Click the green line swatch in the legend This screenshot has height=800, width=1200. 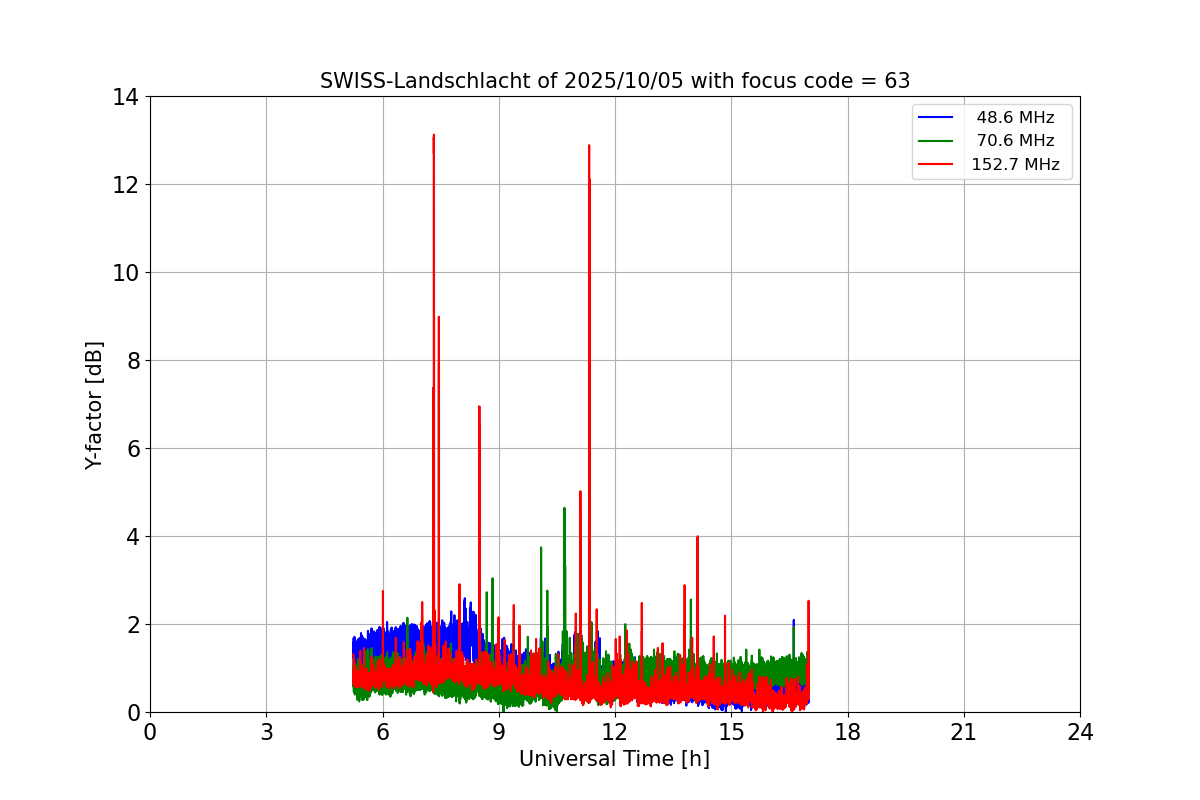[x=936, y=141]
